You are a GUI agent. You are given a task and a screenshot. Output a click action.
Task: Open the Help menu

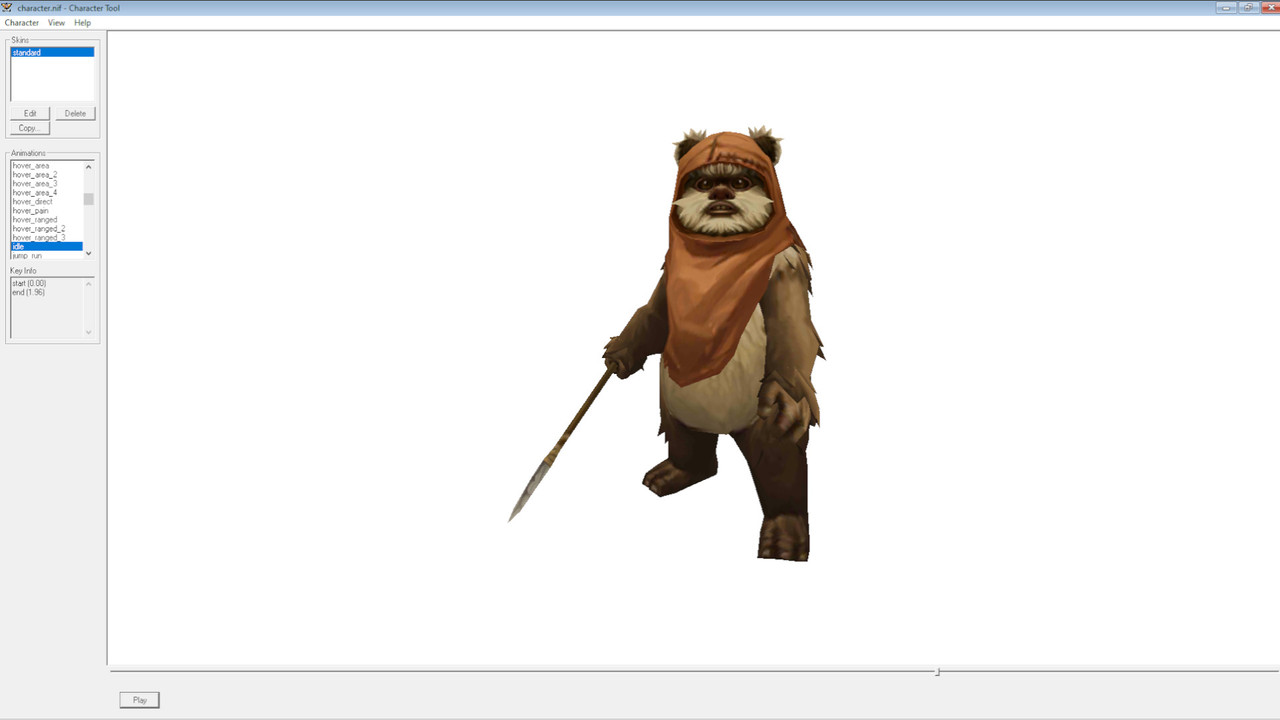[82, 23]
